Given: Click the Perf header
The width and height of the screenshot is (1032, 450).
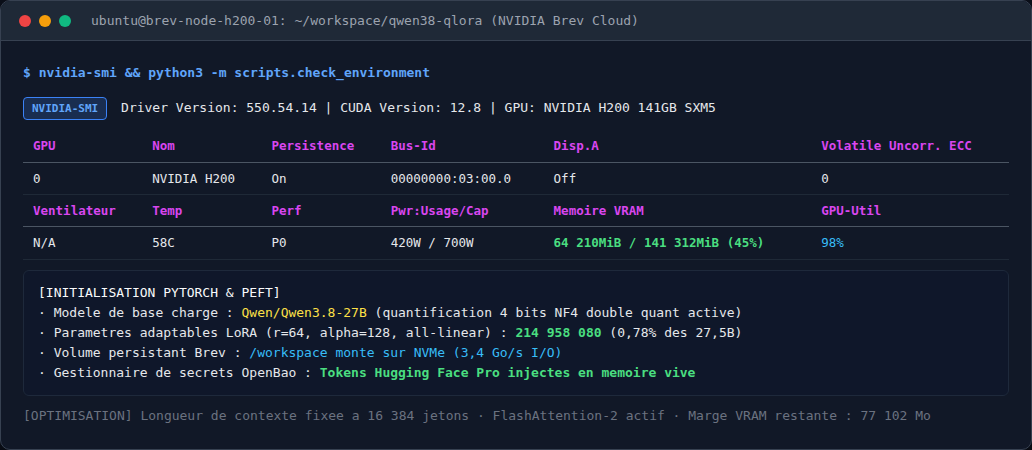Looking at the screenshot, I should [286, 211].
